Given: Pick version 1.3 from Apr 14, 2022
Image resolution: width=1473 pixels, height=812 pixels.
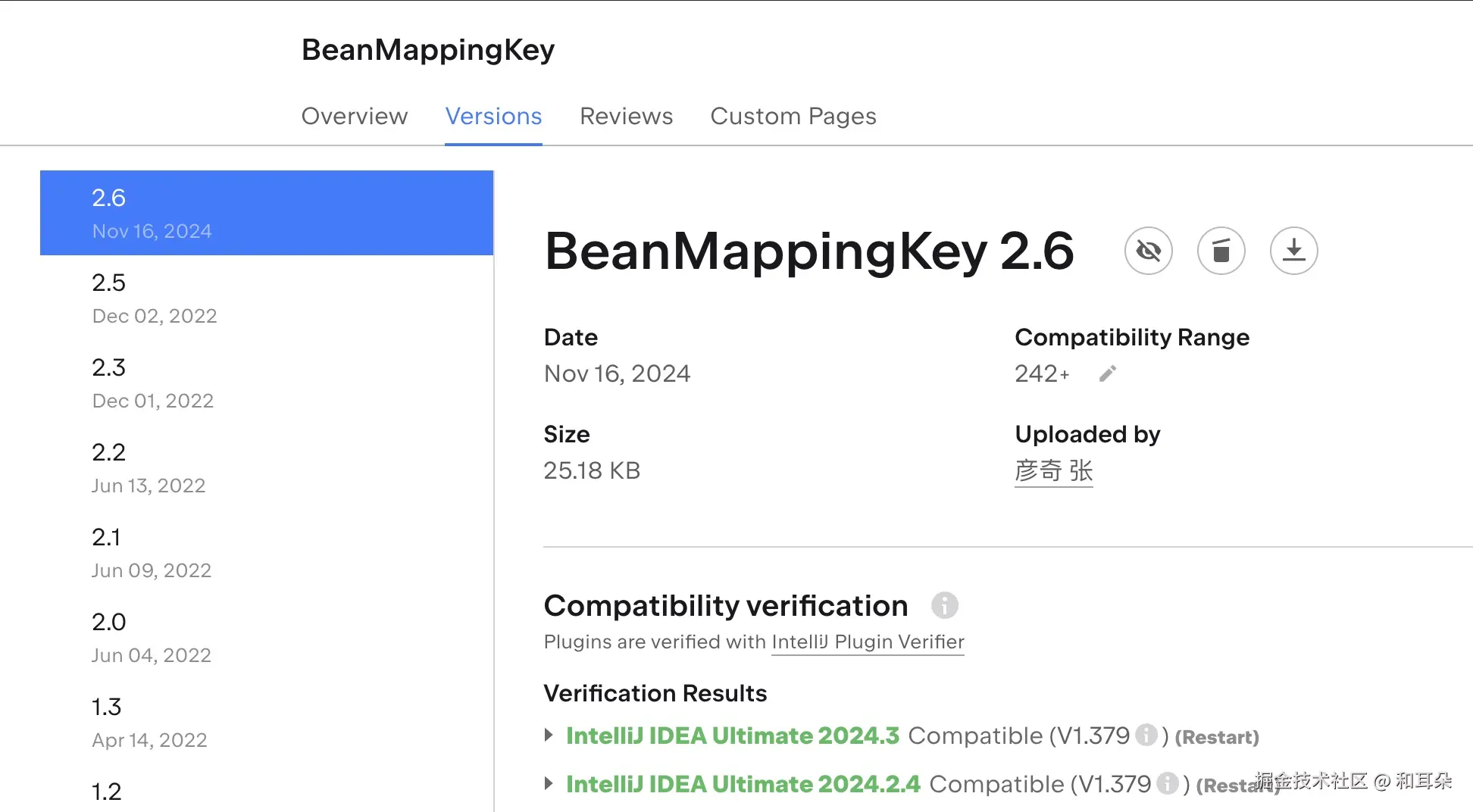Looking at the screenshot, I should [266, 722].
